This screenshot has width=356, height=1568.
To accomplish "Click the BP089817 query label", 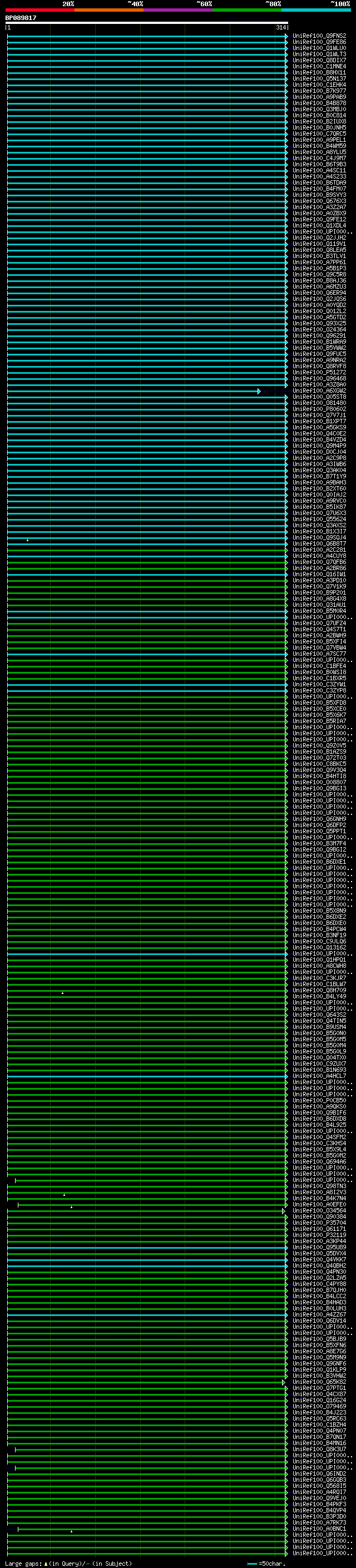I will pyautogui.click(x=21, y=18).
